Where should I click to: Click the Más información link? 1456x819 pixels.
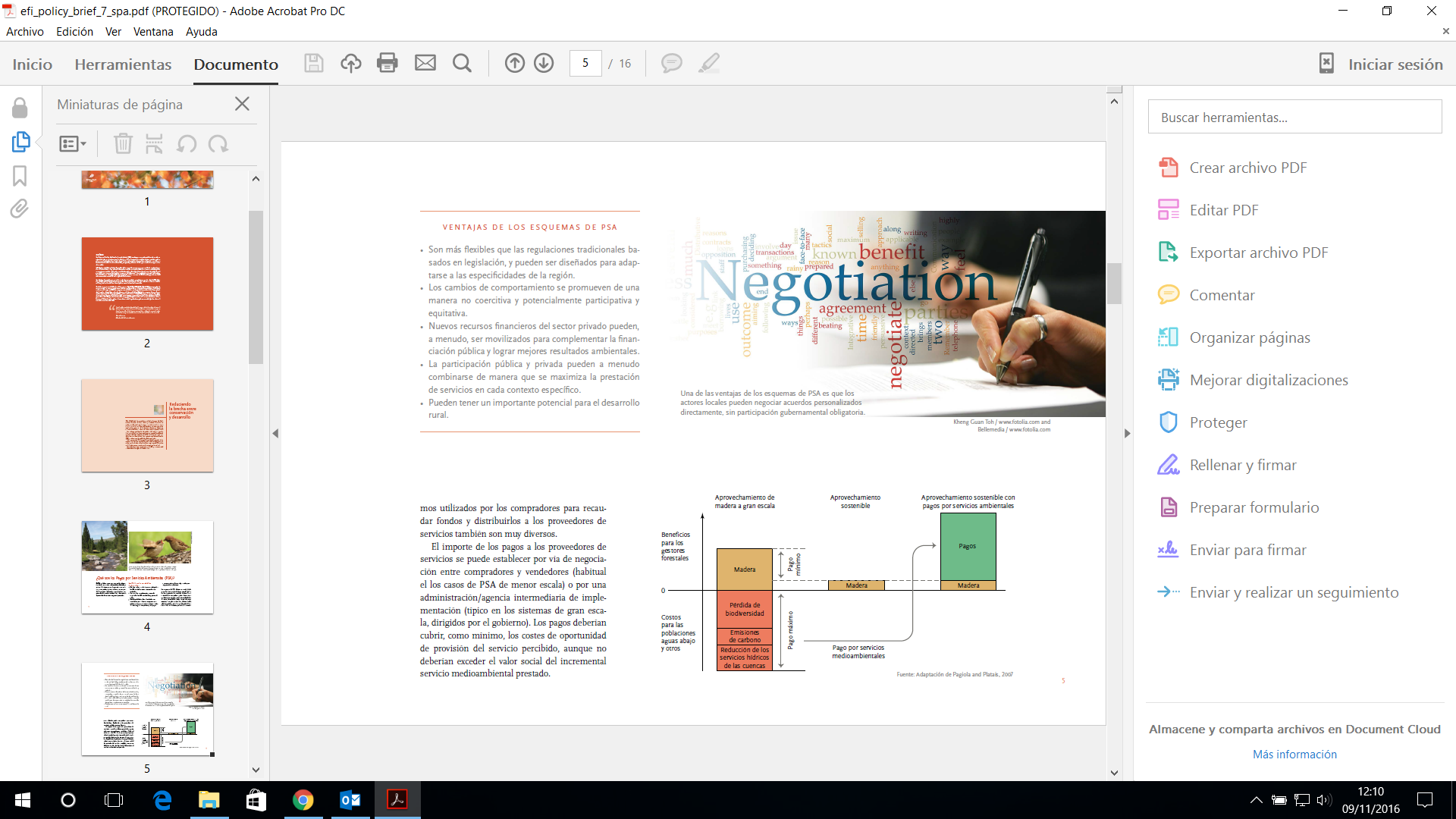click(1294, 755)
